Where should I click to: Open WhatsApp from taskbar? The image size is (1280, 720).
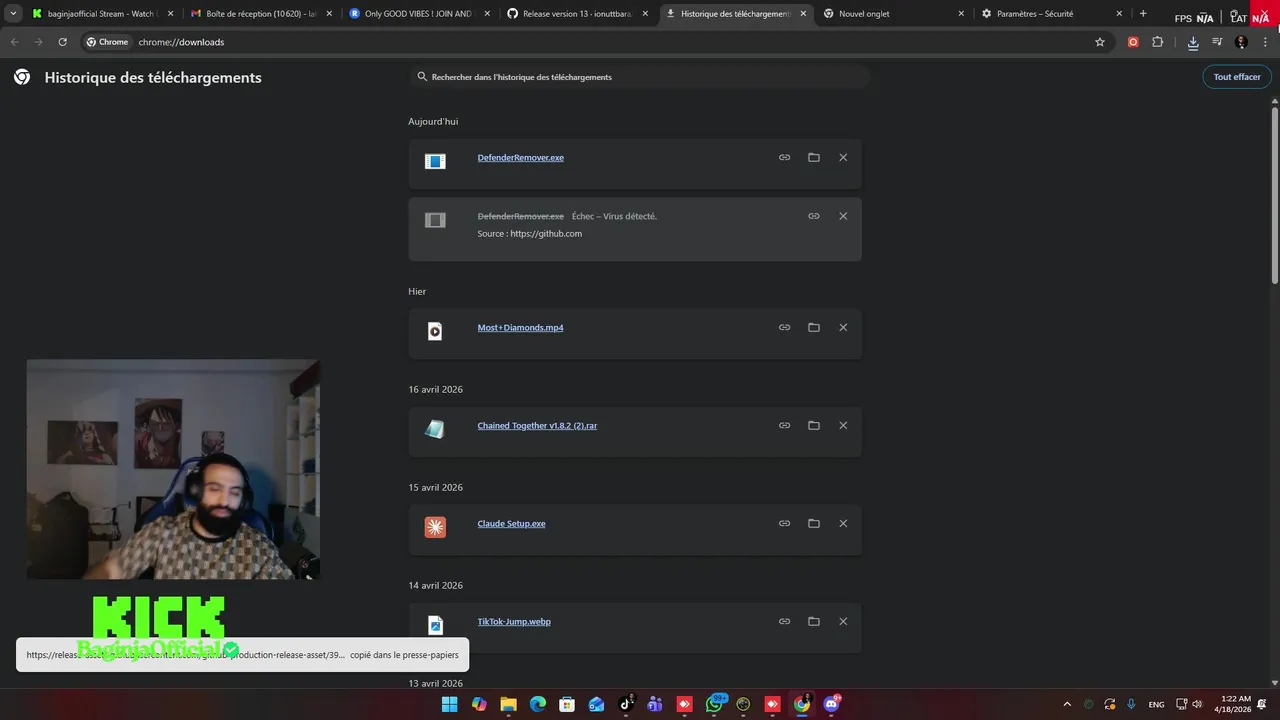715,704
